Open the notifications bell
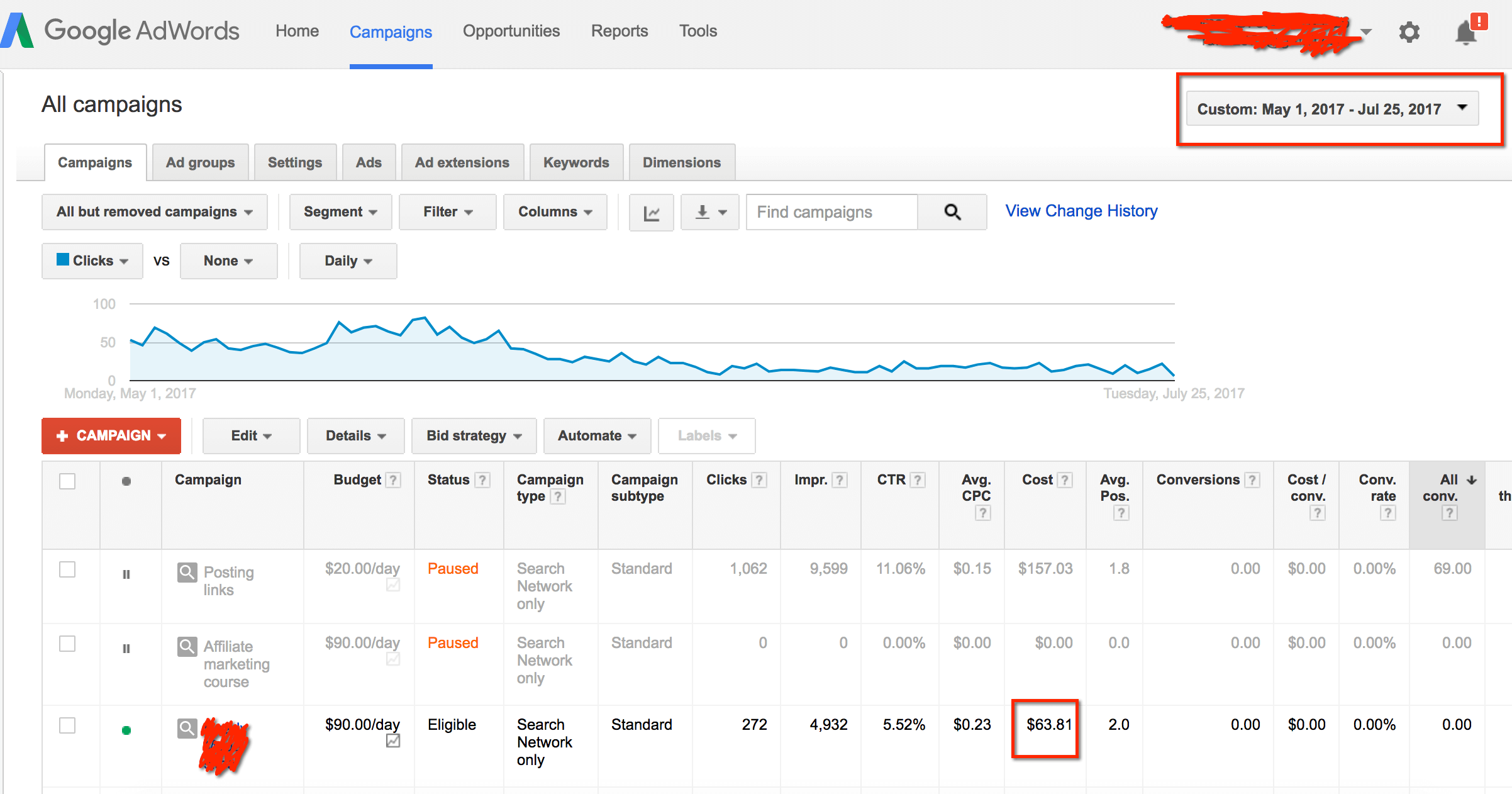1512x794 pixels. 1466,31
